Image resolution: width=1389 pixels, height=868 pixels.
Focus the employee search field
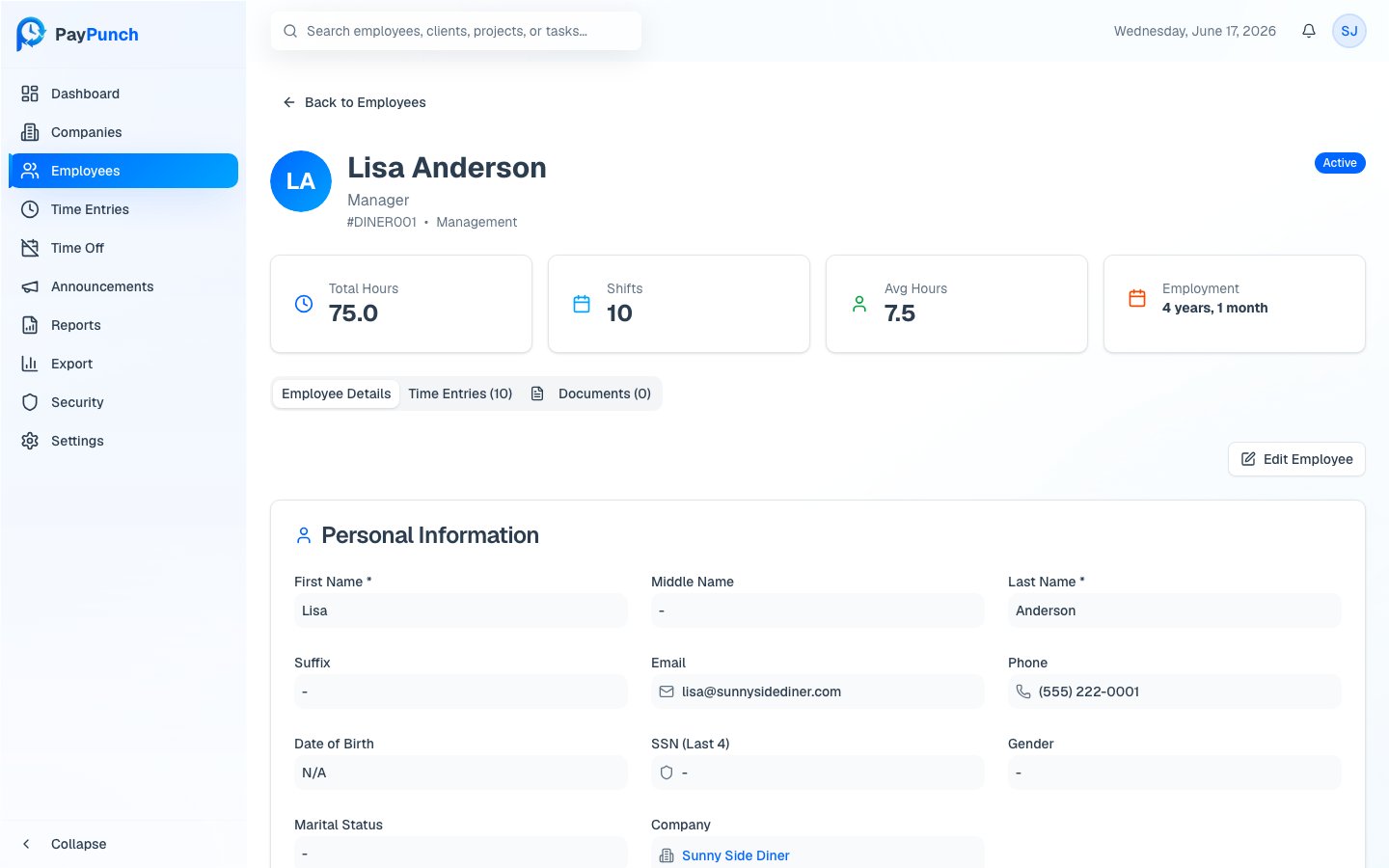coord(456,31)
